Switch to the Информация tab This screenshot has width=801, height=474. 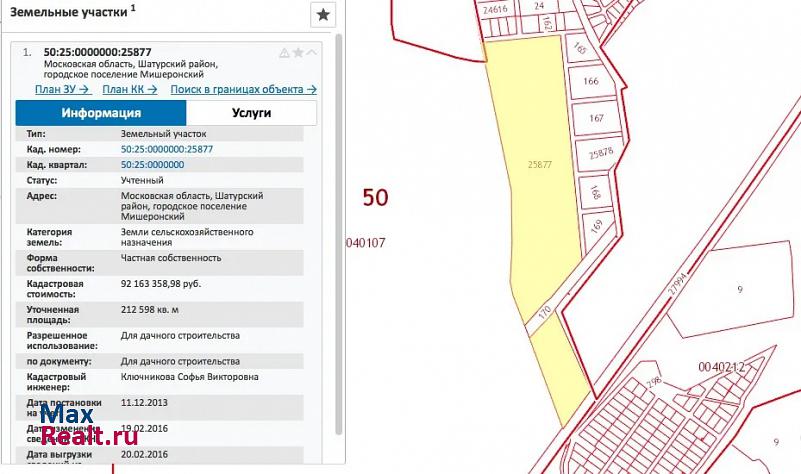101,113
